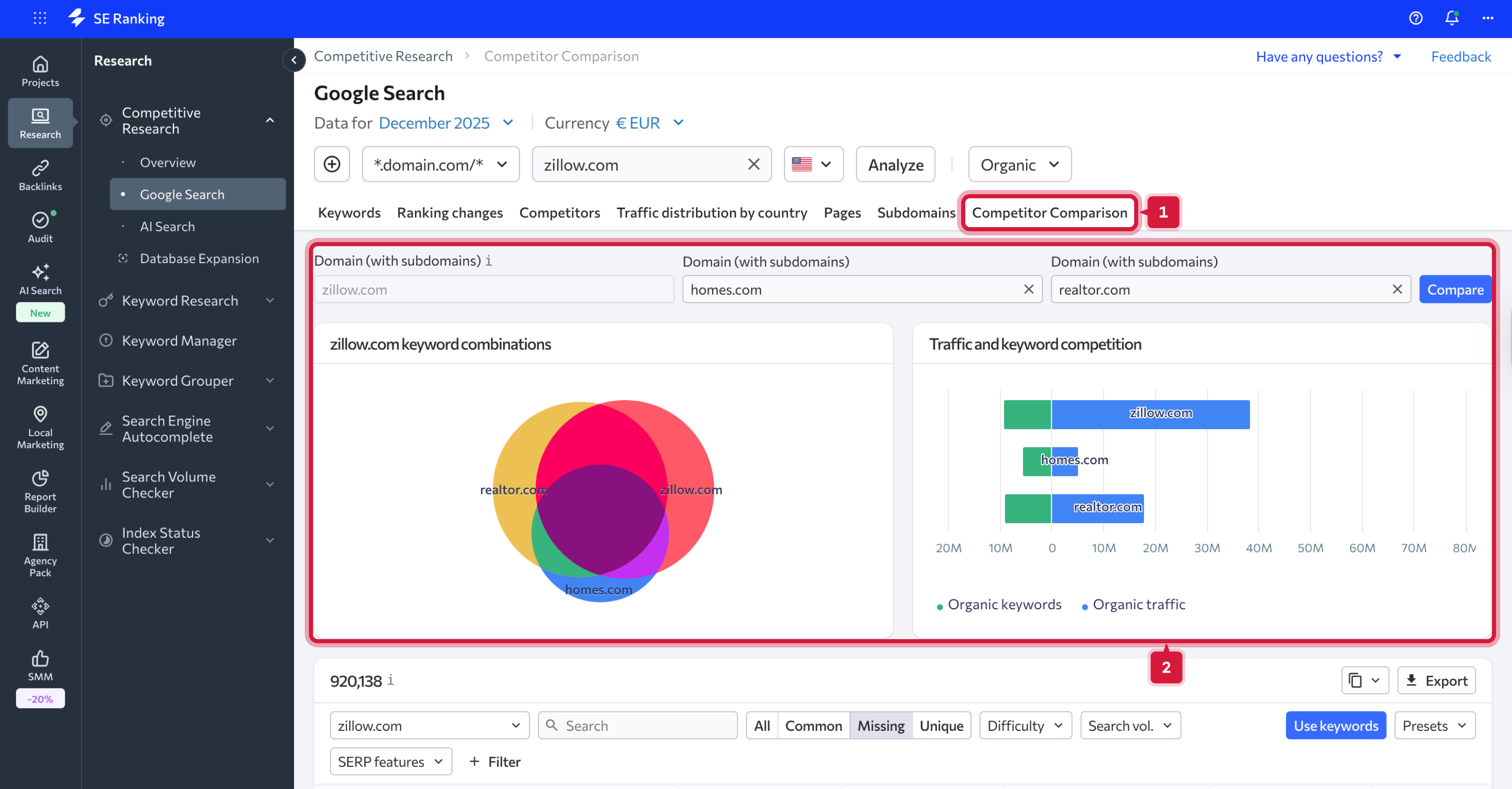Collapse the Research side panel arrow

pos(293,59)
